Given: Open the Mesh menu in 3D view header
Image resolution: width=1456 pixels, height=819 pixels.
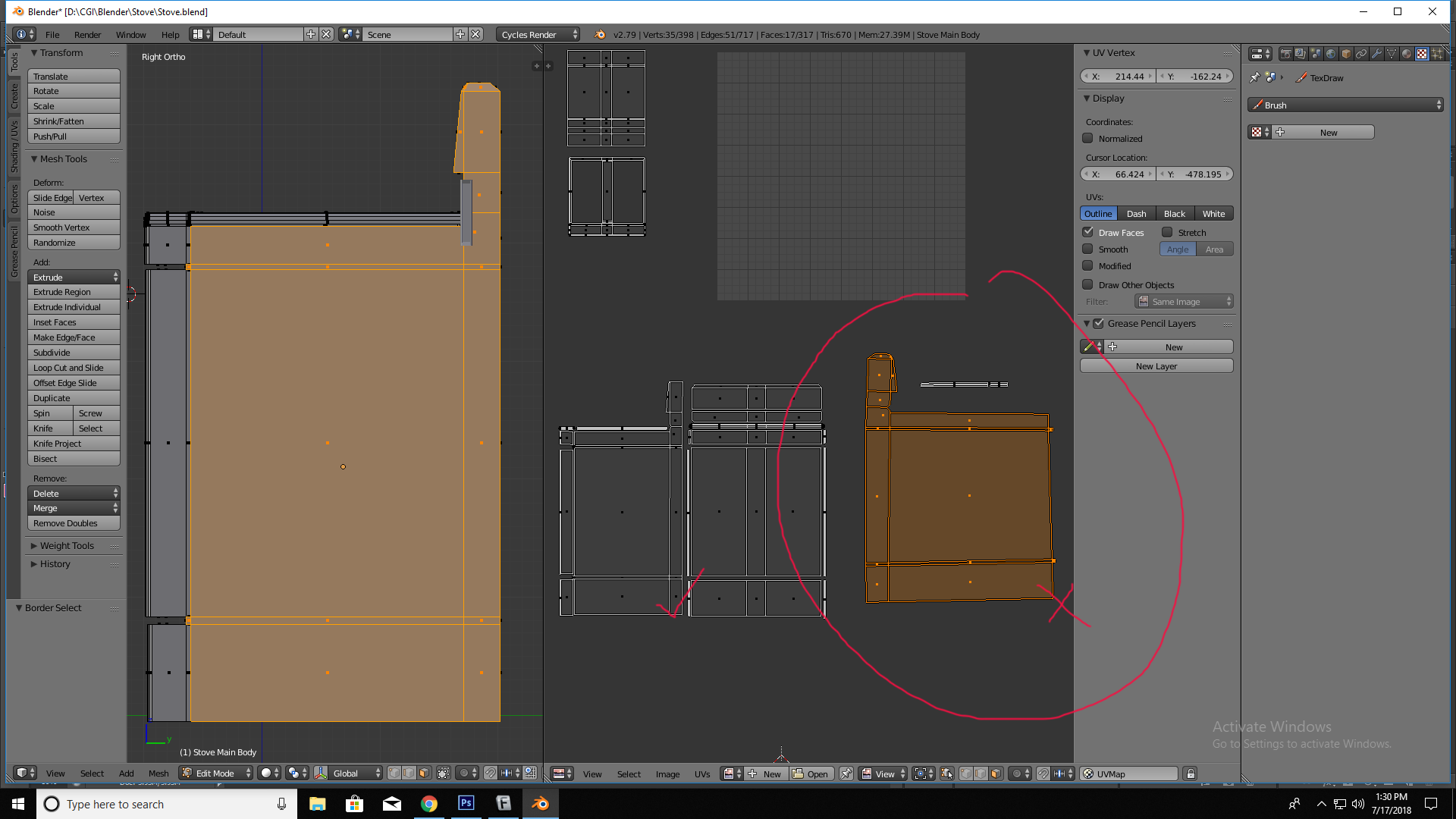Looking at the screenshot, I should coord(158,773).
